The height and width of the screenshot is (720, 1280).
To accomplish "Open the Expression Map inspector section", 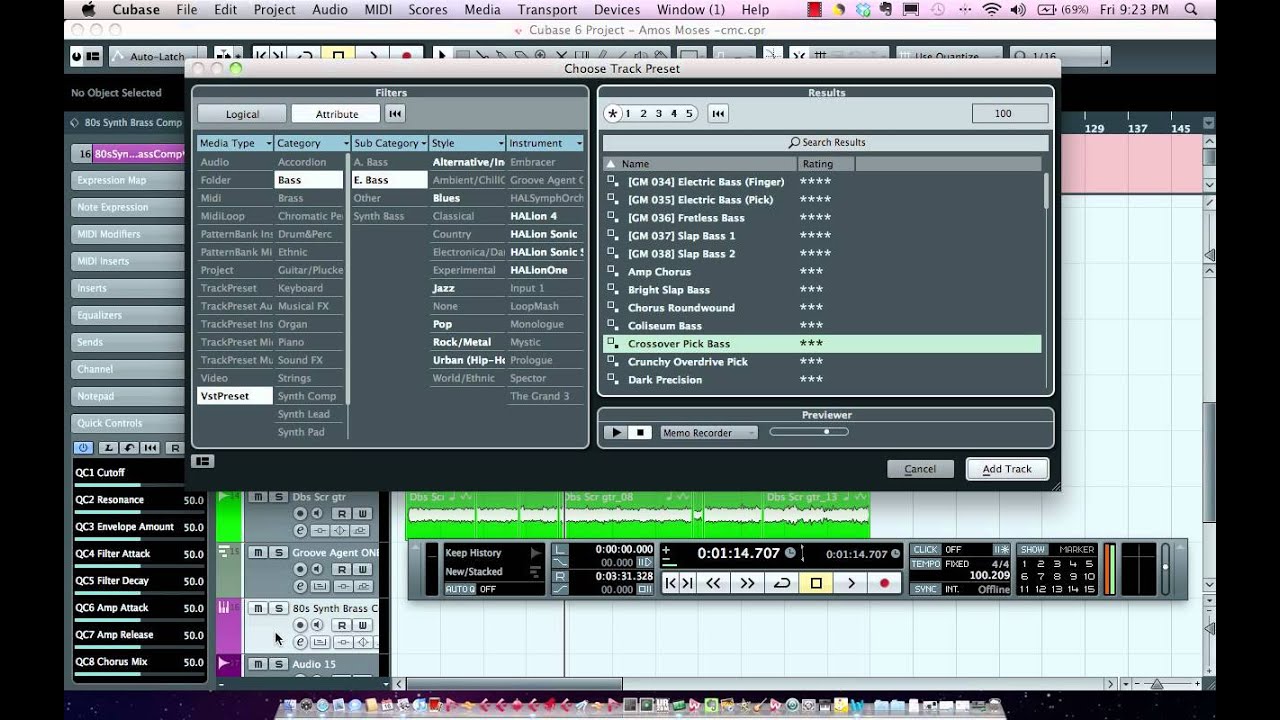I will 128,180.
